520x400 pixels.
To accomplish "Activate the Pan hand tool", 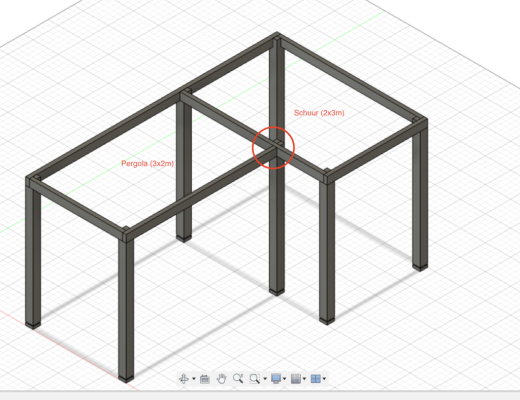I will 221,379.
